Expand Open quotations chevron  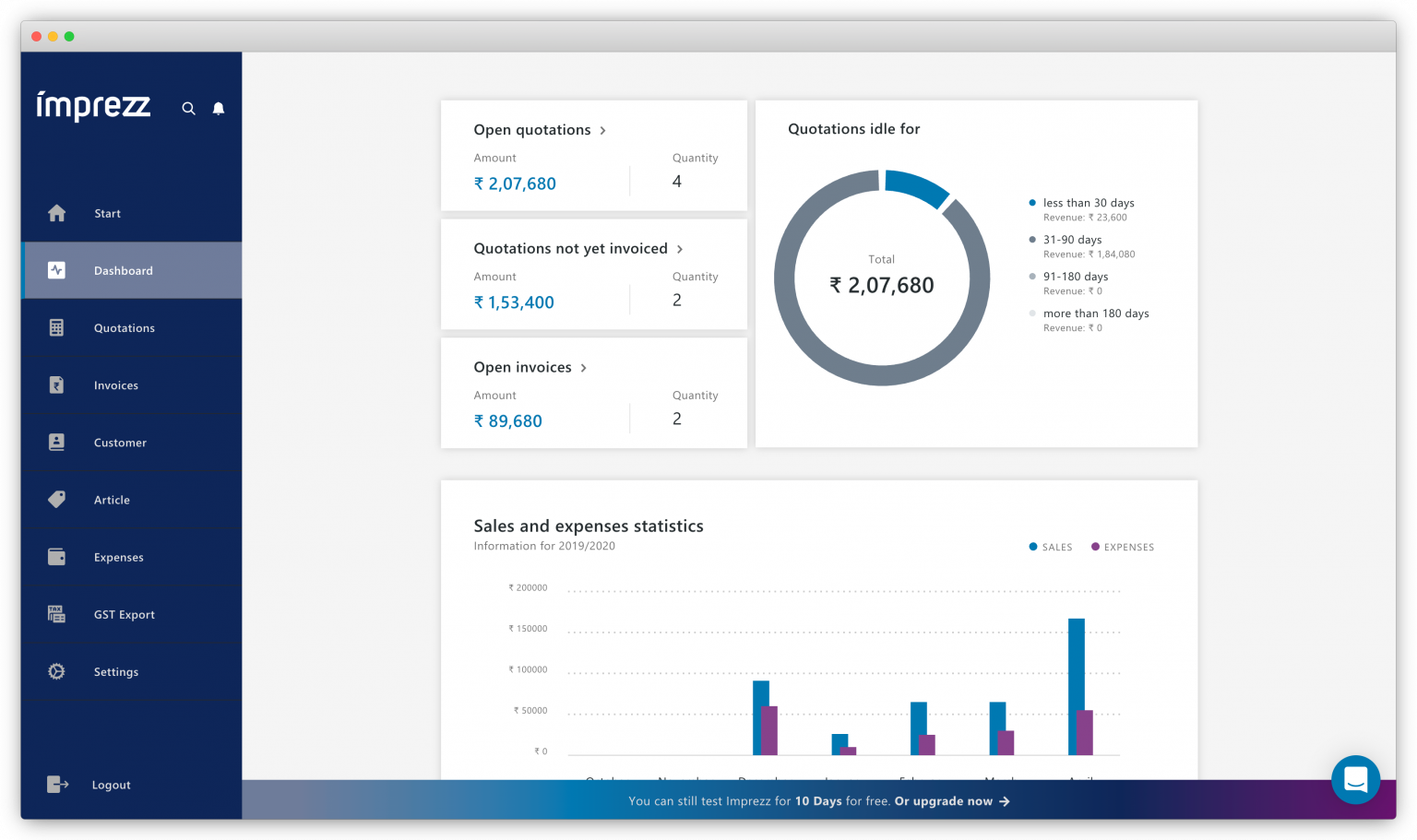603,131
